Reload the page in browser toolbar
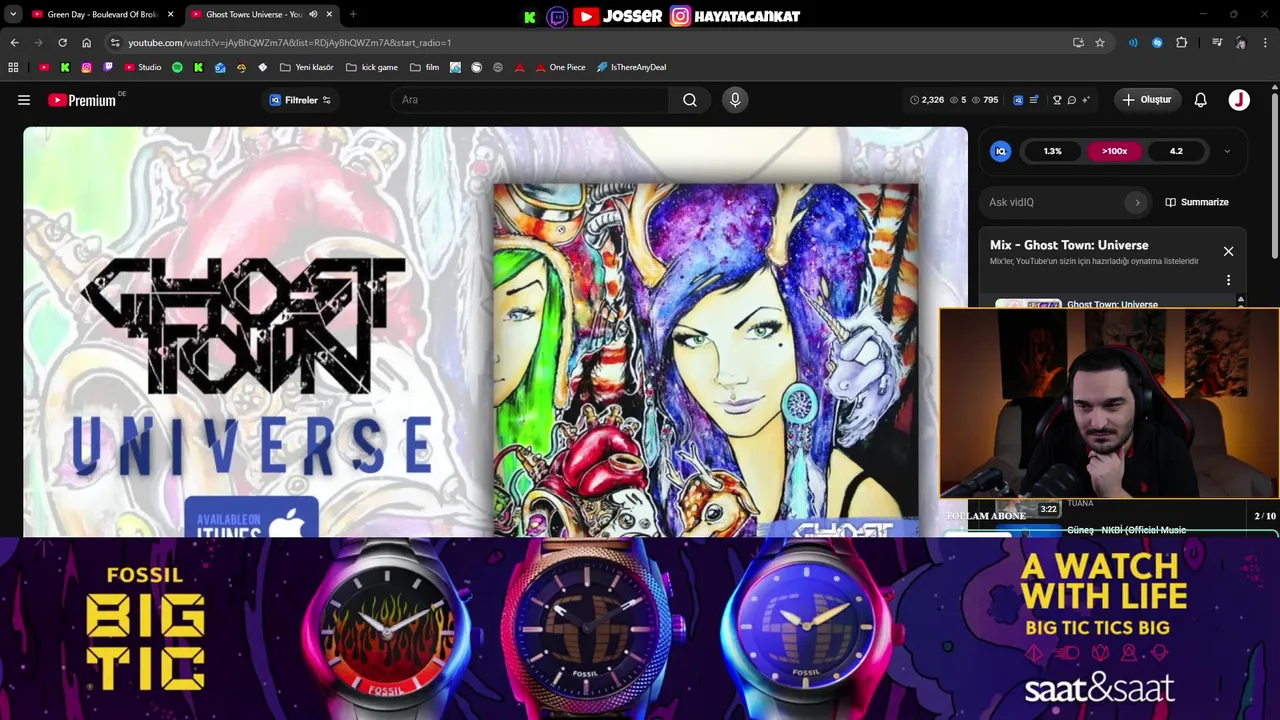 click(62, 43)
